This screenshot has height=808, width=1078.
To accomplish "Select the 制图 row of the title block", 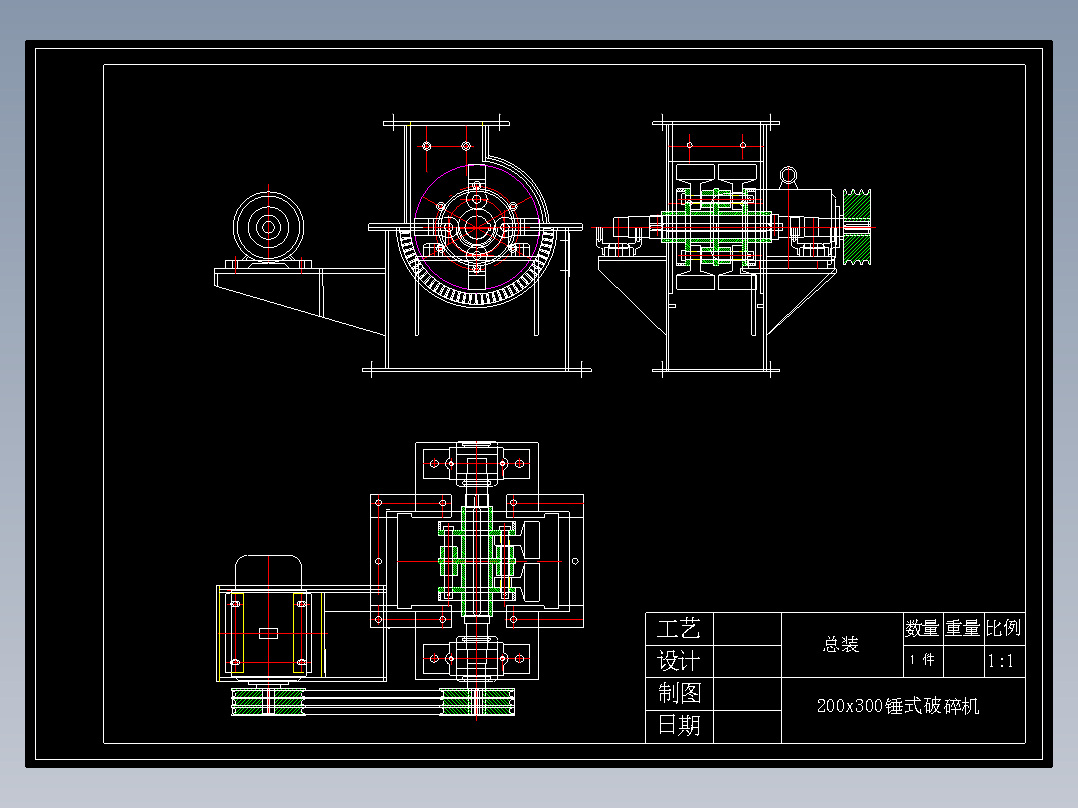I will coord(678,691).
